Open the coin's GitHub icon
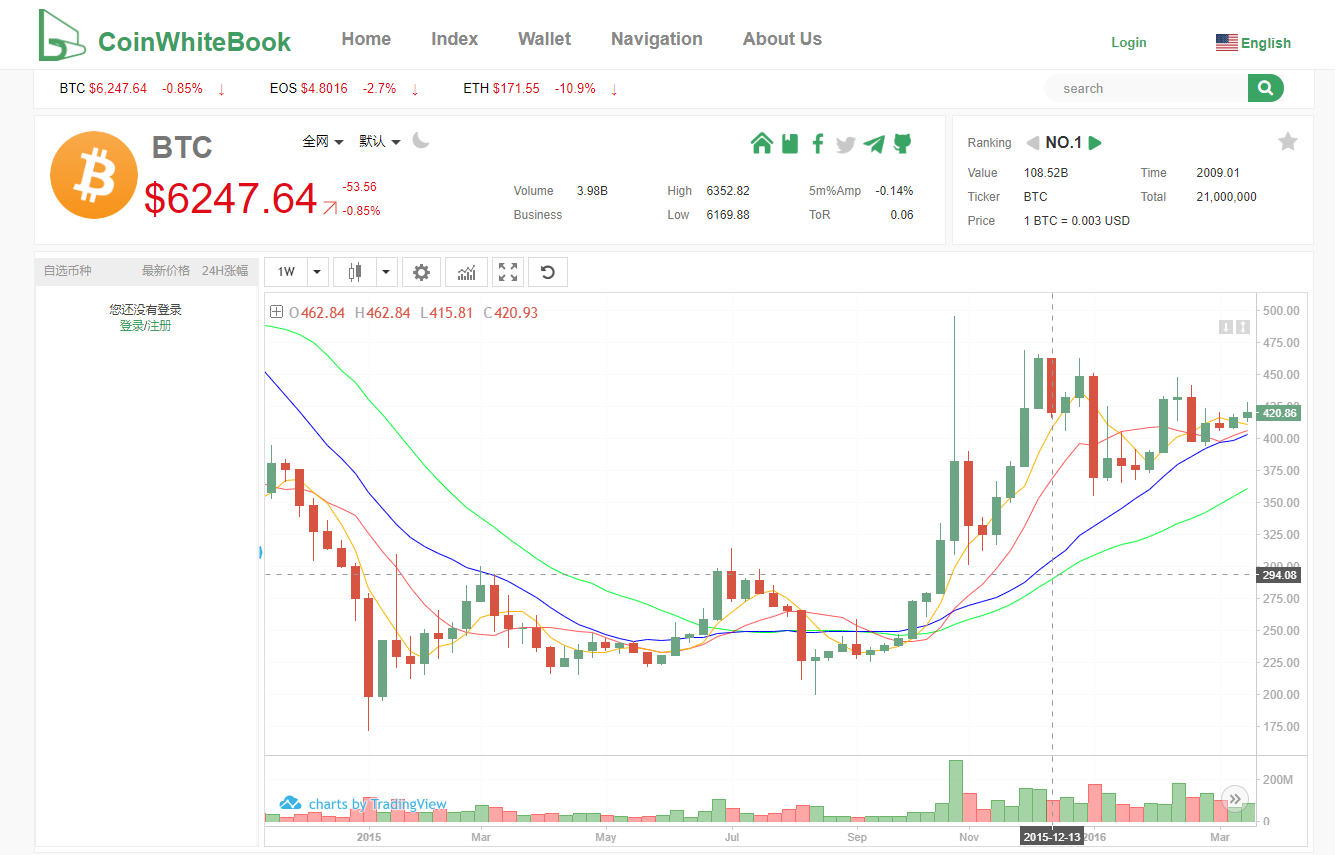The height and width of the screenshot is (855, 1336). pyautogui.click(x=902, y=143)
